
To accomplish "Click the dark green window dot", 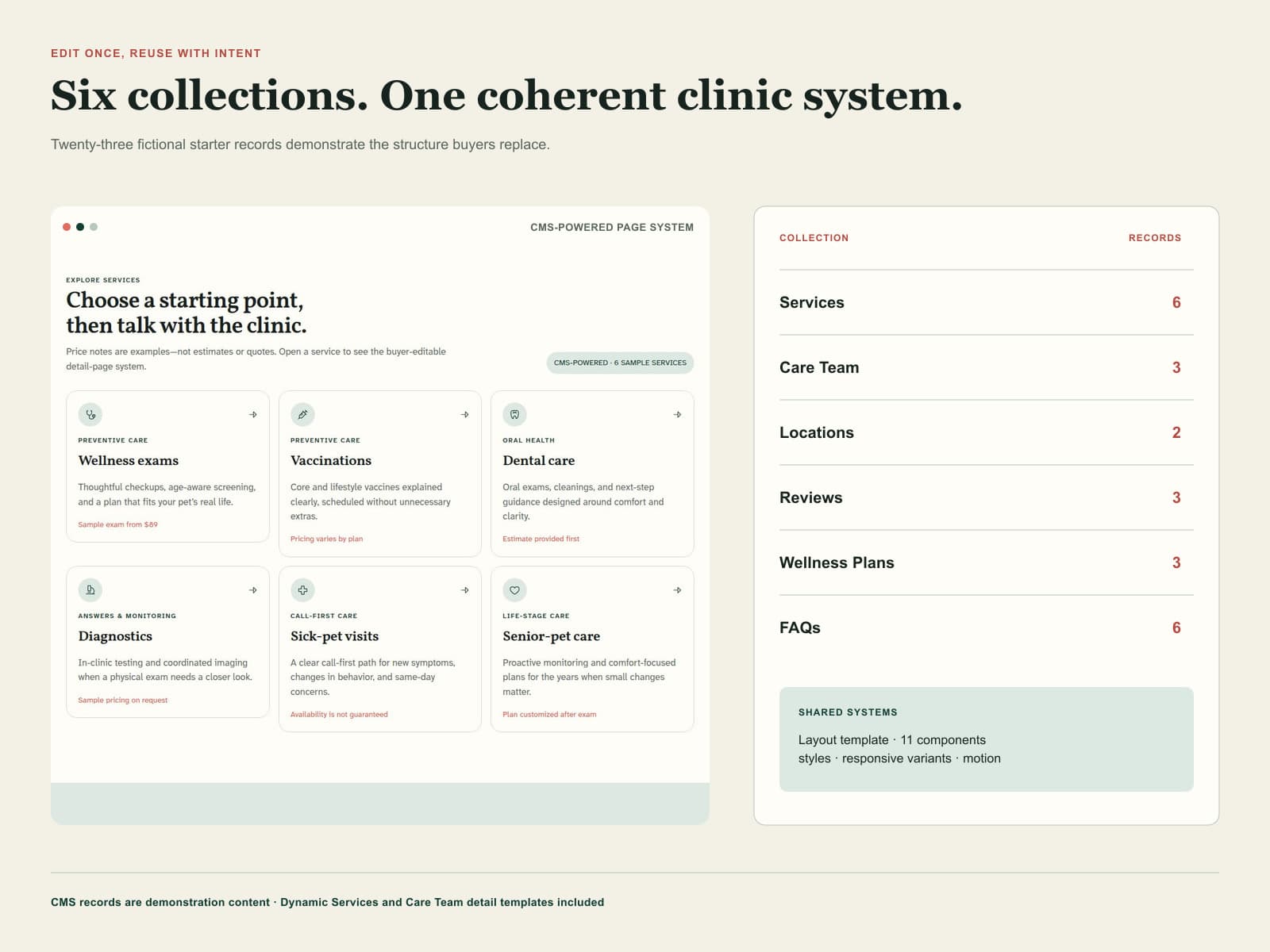I will pos(80,227).
